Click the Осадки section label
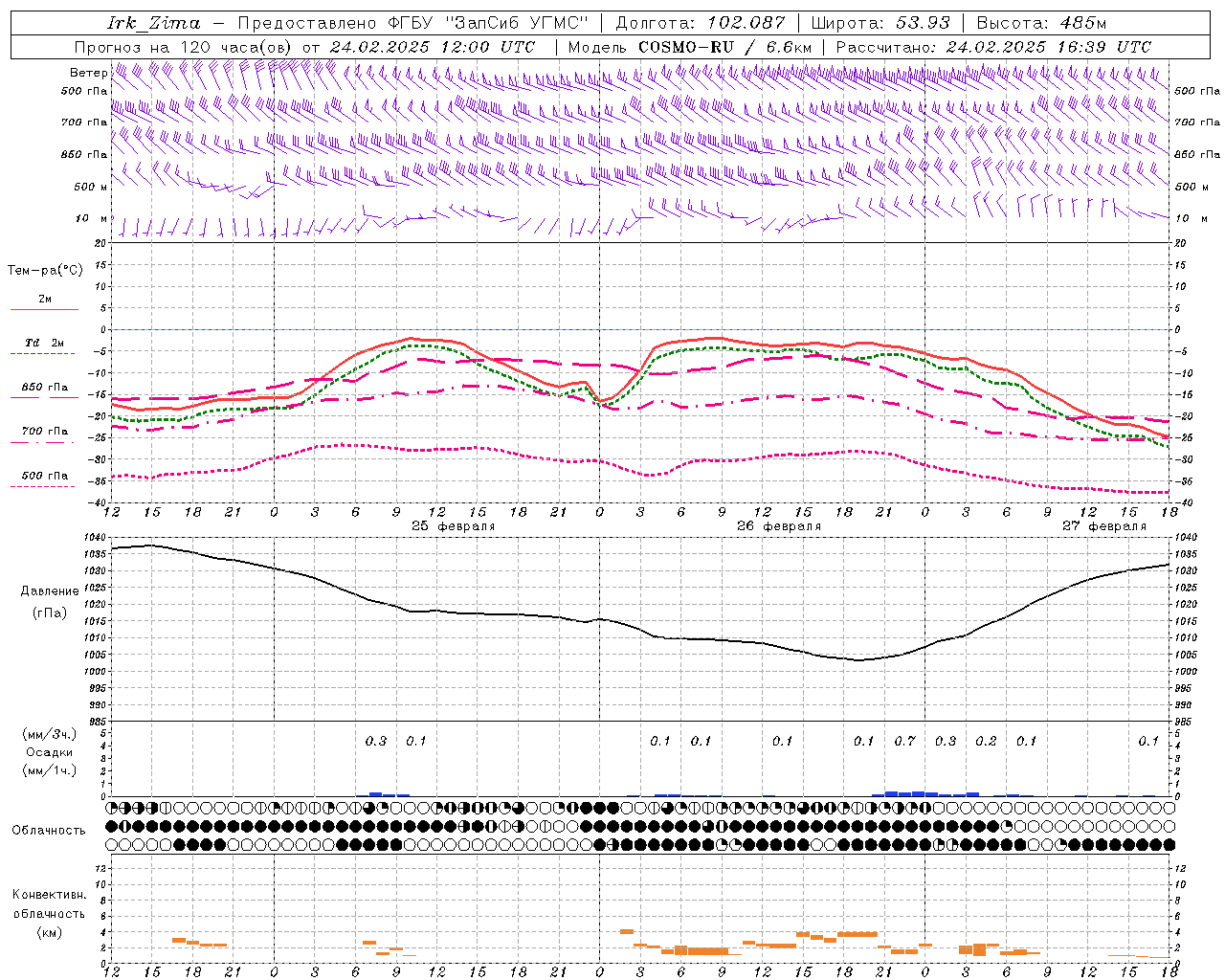This screenshot has height=980, width=1225. 49,752
